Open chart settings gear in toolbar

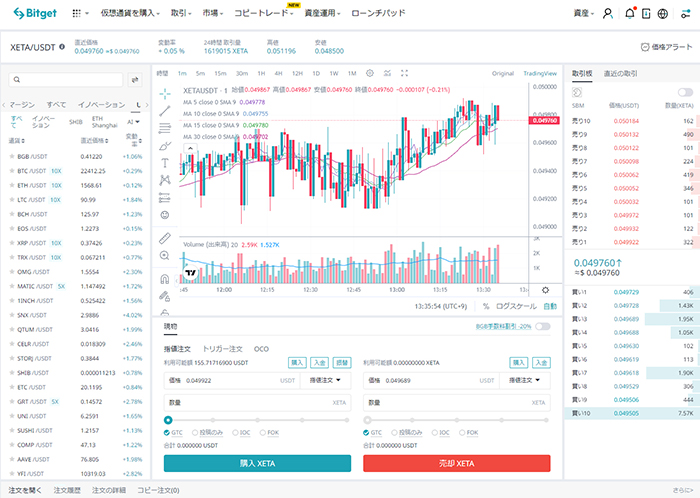tap(370, 73)
